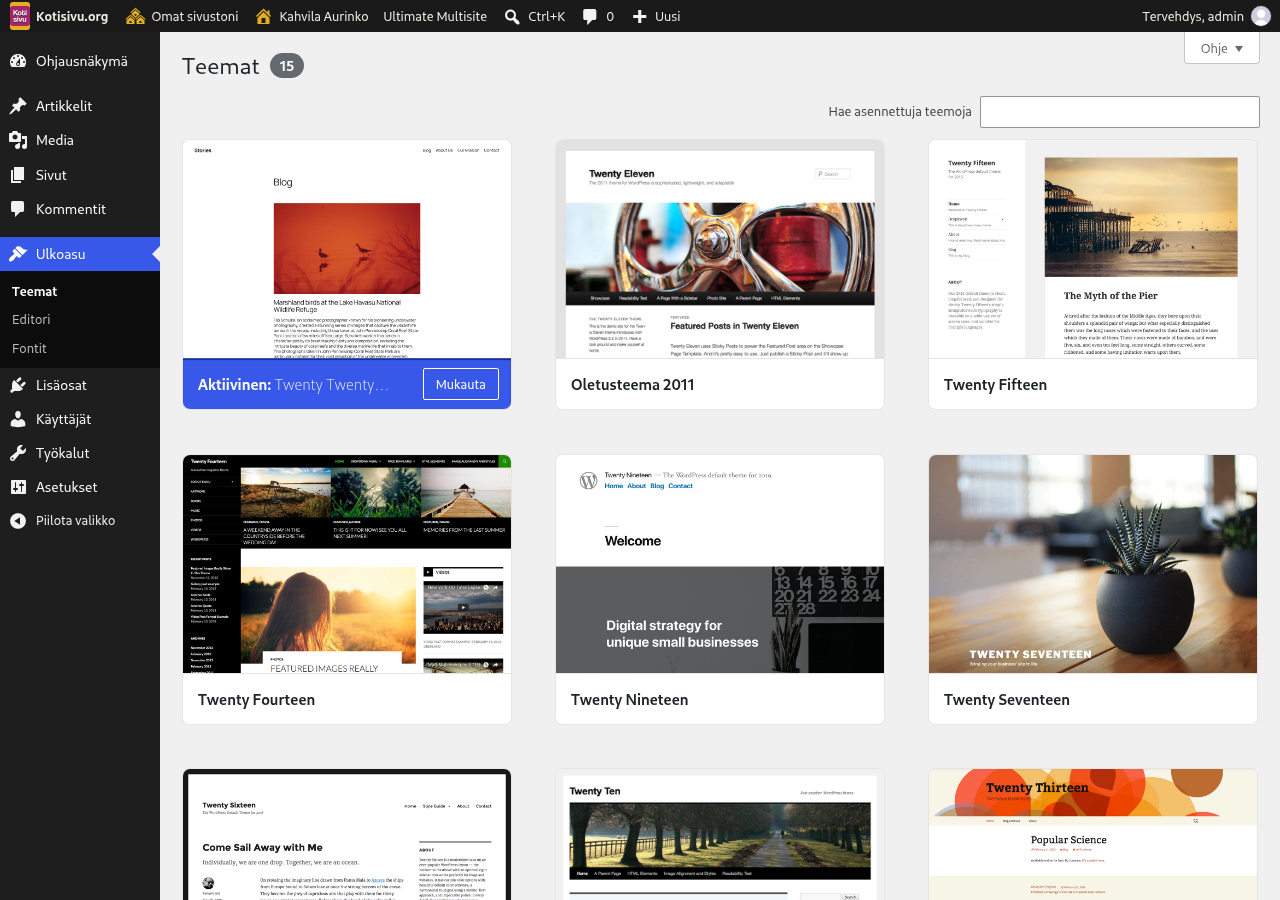Click the Artikkelit pin icon
The image size is (1280, 900).
pyautogui.click(x=18, y=106)
